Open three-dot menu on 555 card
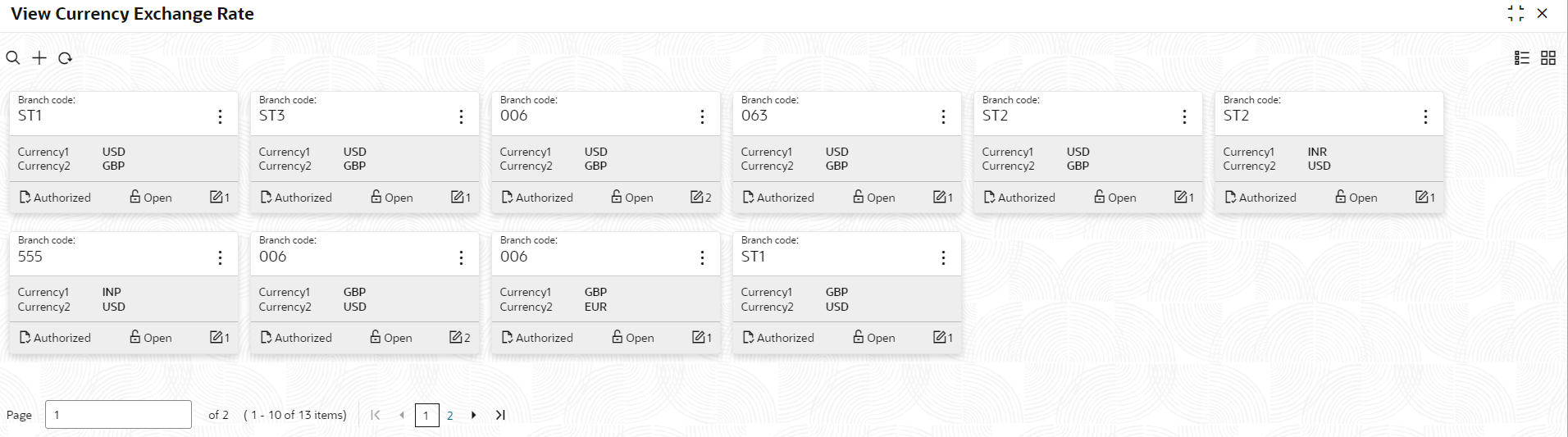Image resolution: width=1568 pixels, height=437 pixels. pyautogui.click(x=220, y=257)
